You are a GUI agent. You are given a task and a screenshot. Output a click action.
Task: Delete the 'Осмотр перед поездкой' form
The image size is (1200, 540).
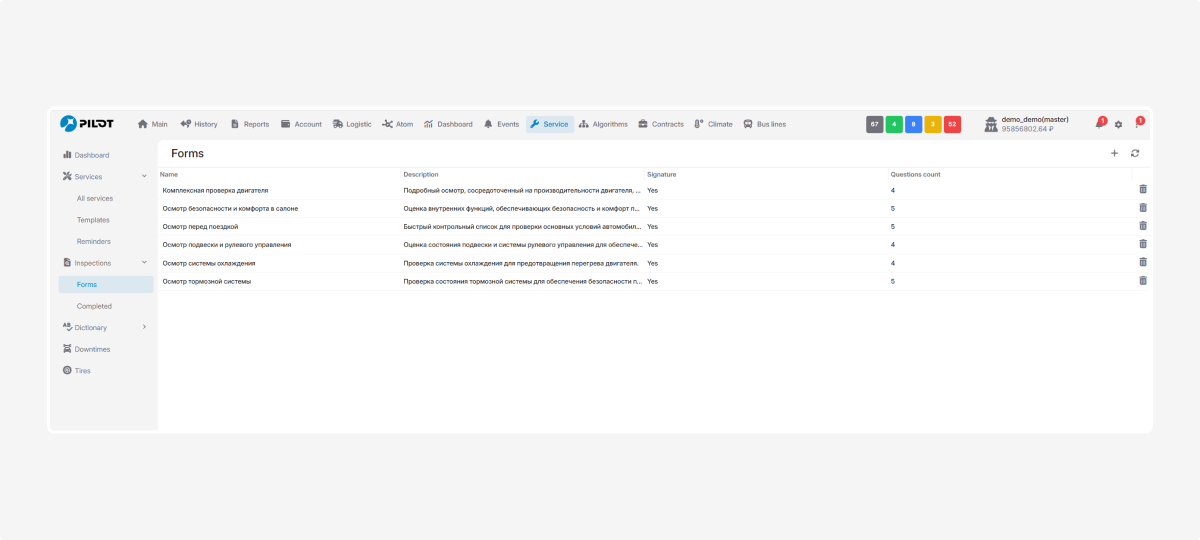(x=1143, y=226)
